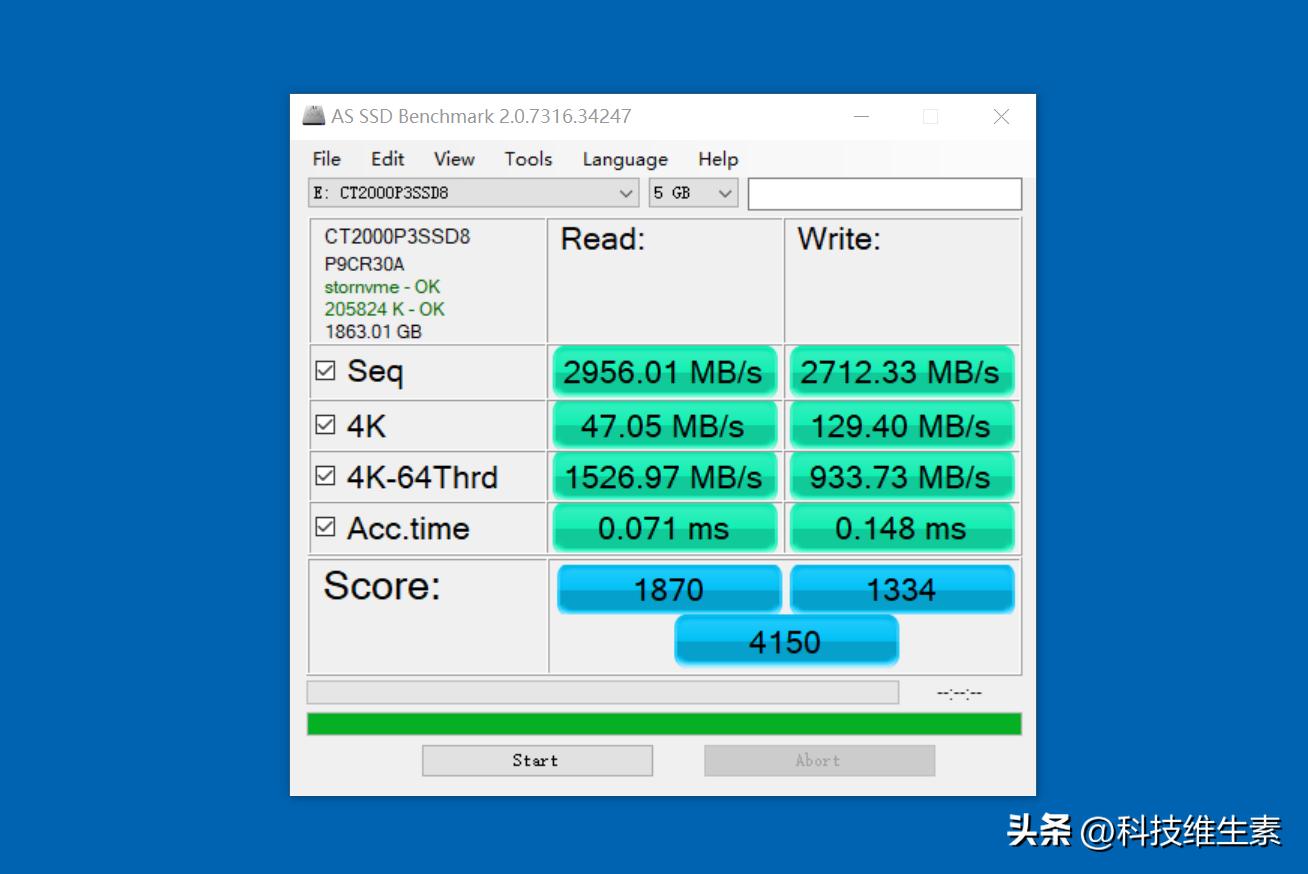1308x874 pixels.
Task: Click the grey progress bar above the green bar
Action: coord(604,691)
